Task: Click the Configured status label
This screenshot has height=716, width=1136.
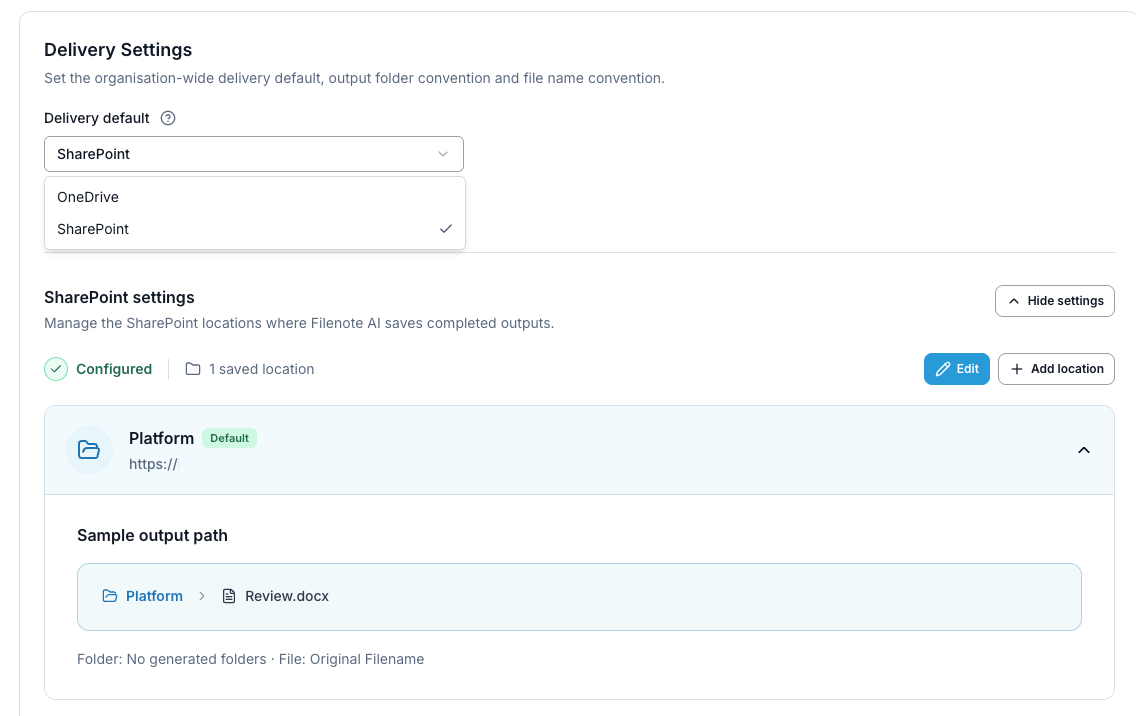Action: tap(114, 369)
